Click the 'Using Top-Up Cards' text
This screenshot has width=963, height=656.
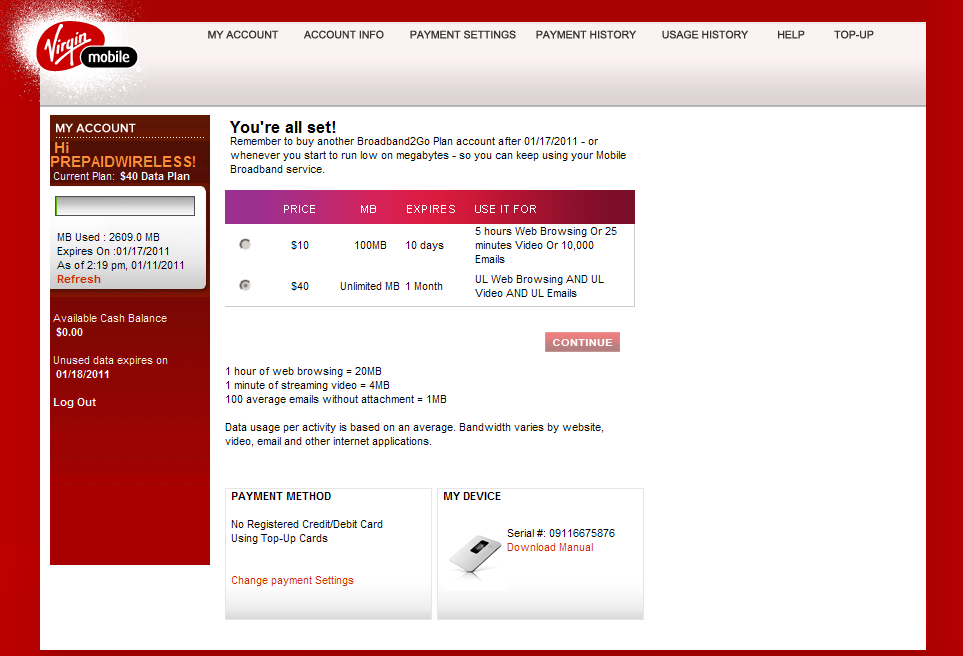point(279,538)
